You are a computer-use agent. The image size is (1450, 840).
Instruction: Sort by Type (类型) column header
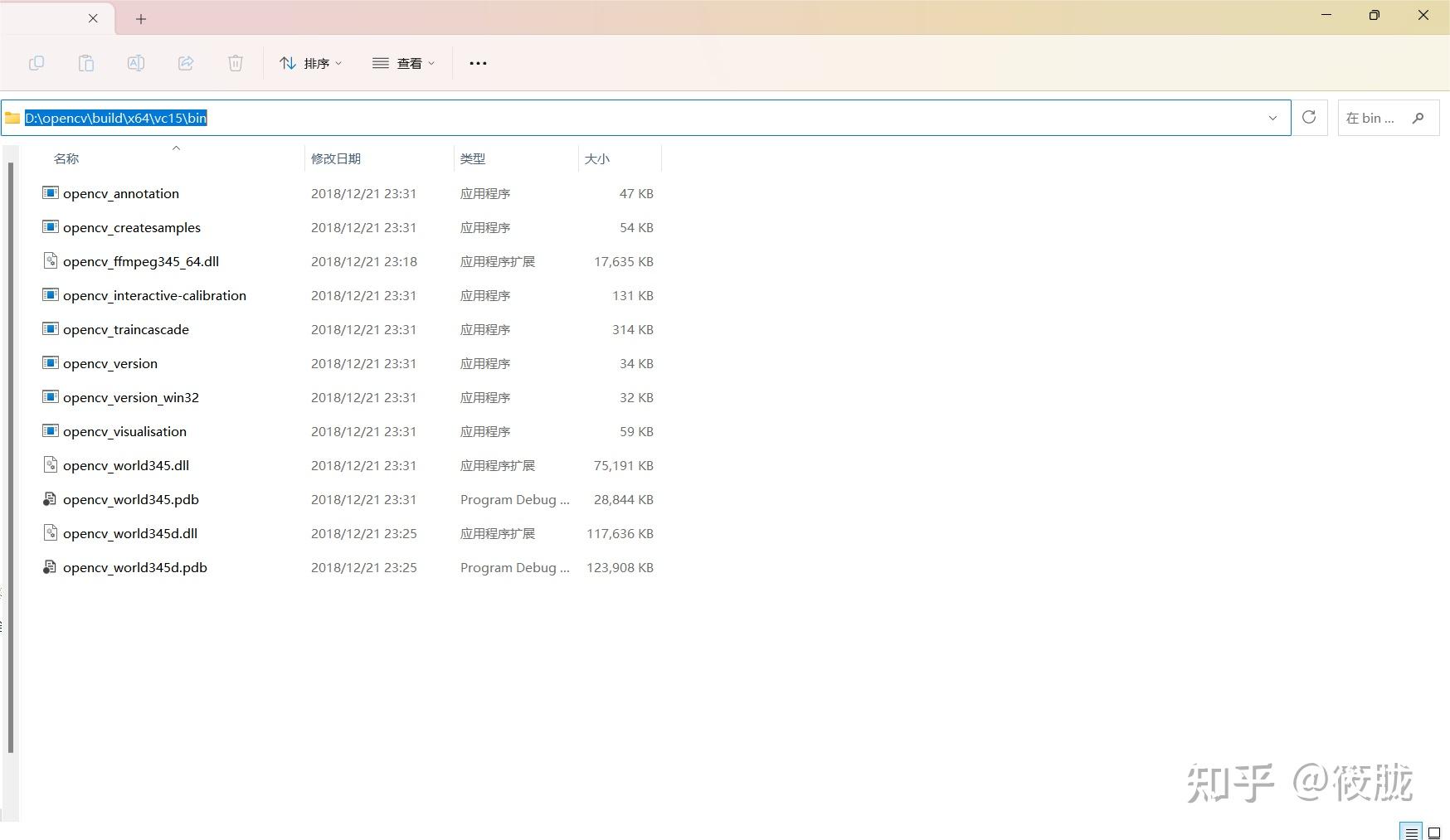point(473,158)
